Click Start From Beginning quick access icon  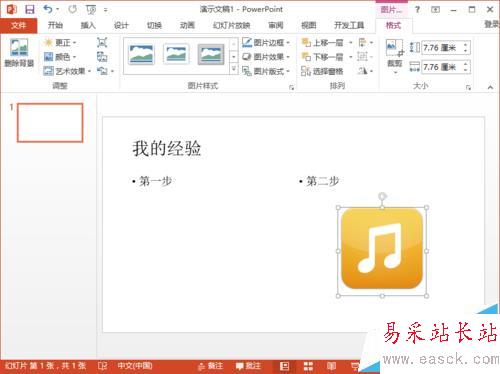click(x=91, y=10)
